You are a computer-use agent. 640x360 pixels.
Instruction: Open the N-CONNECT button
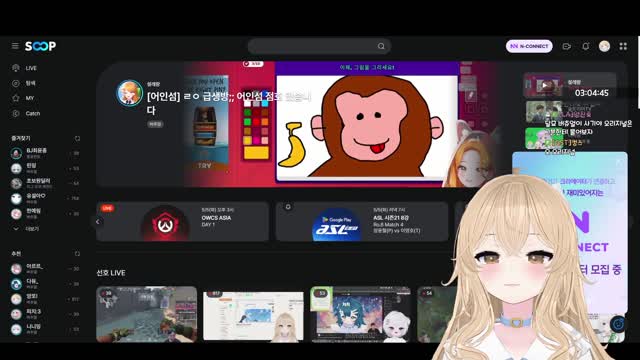(x=529, y=46)
